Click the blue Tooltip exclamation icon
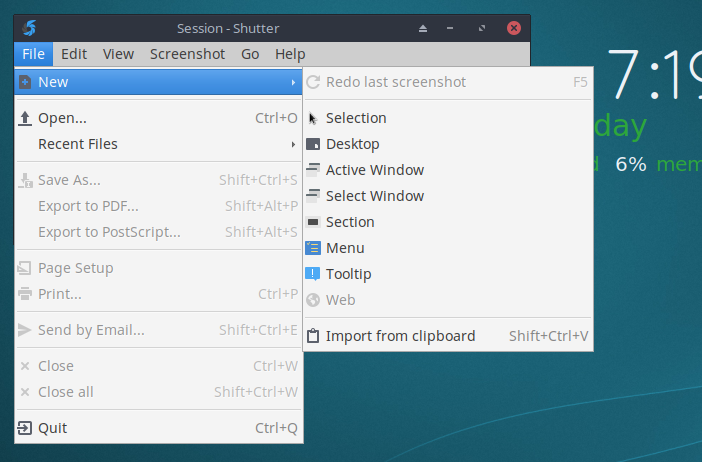The height and width of the screenshot is (462, 702). [x=312, y=274]
